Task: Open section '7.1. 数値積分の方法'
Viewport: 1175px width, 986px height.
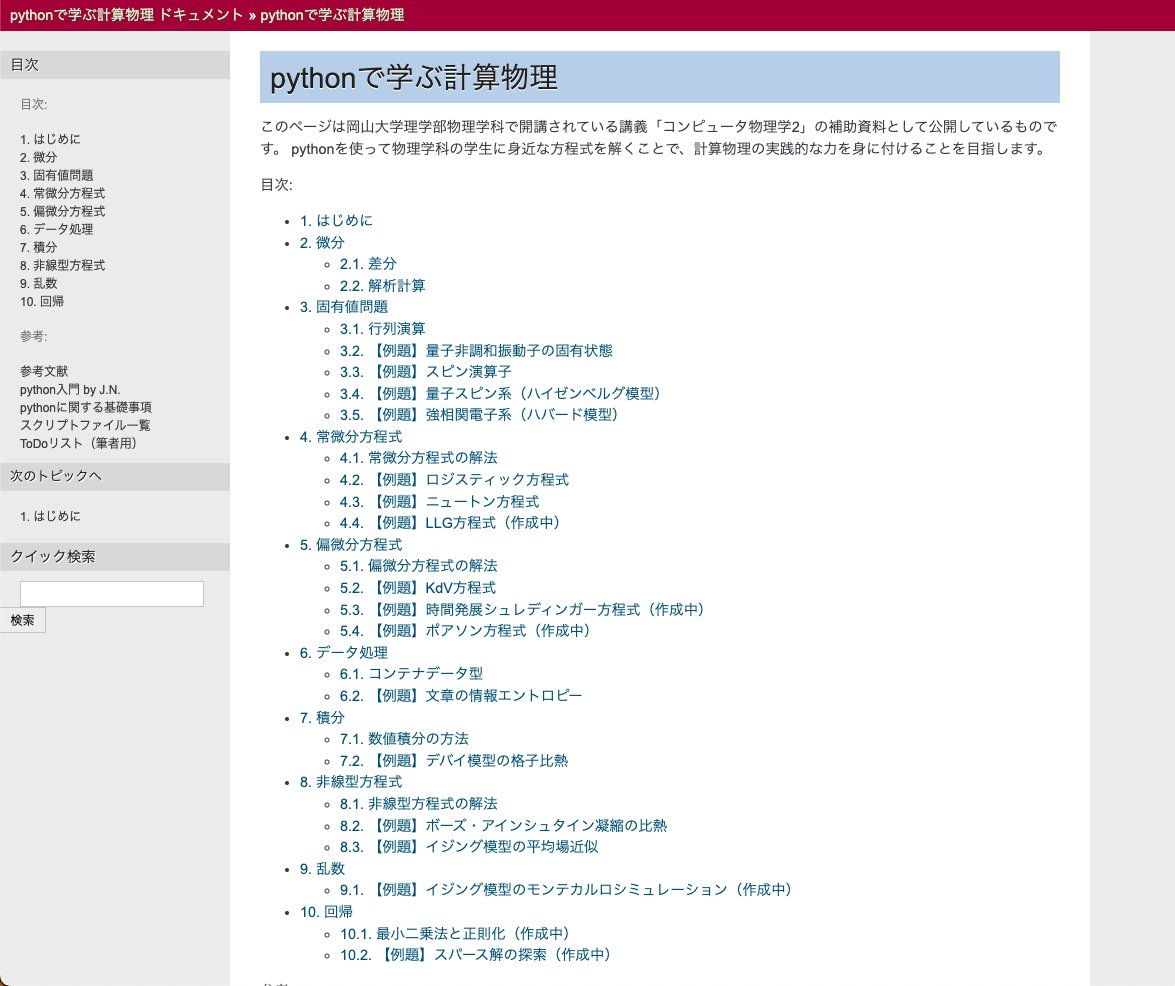Action: pyautogui.click(x=404, y=739)
